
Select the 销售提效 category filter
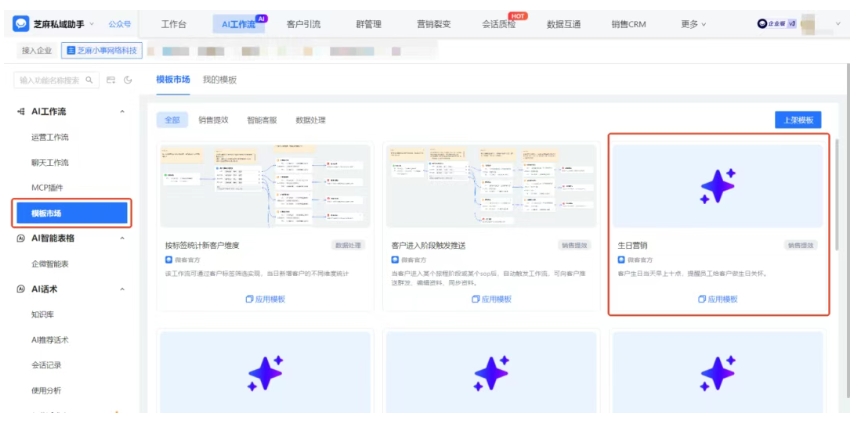(x=213, y=120)
